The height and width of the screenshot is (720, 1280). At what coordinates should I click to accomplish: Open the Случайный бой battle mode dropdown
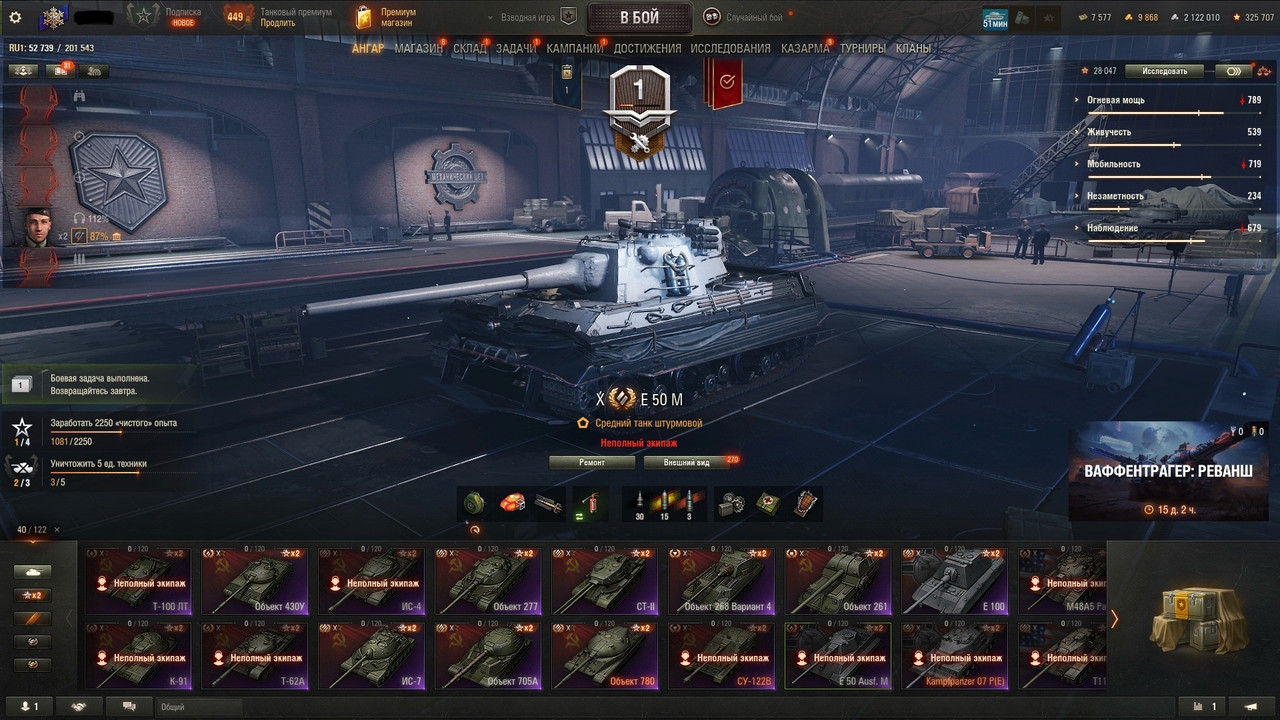(746, 17)
